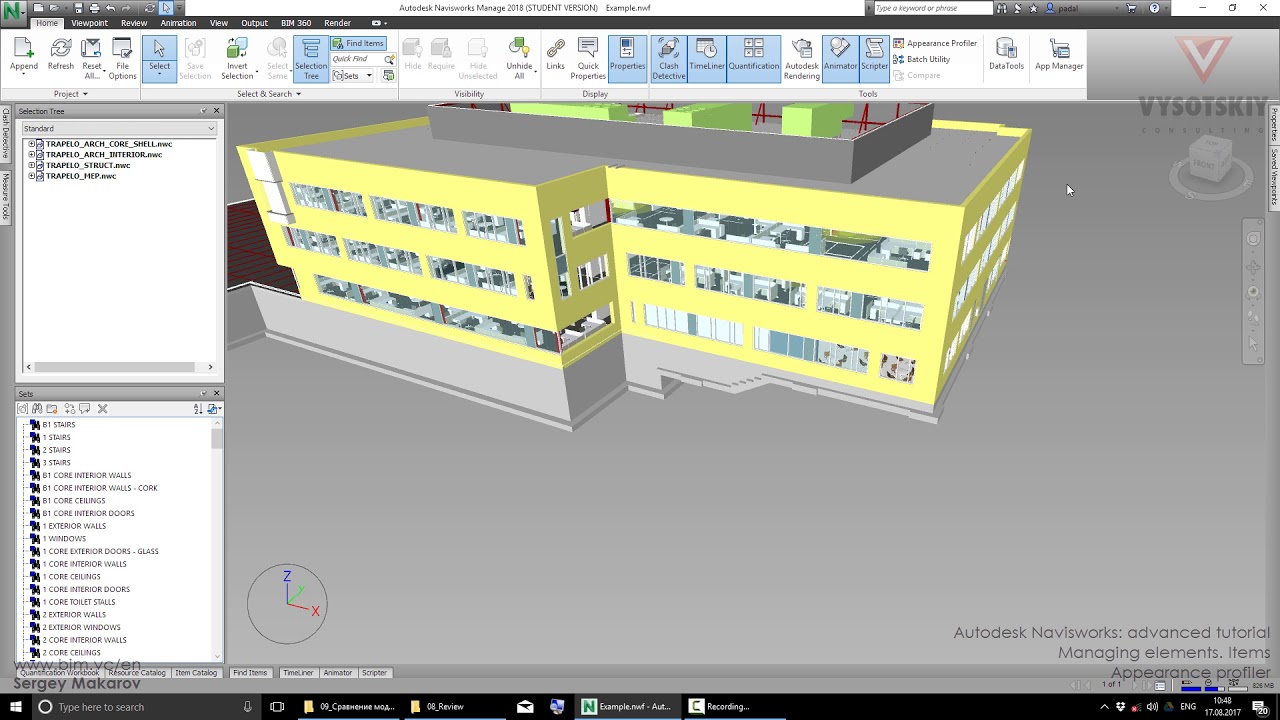Toggle Scripter window
Viewport: 1280px width, 720px height.
point(874,58)
